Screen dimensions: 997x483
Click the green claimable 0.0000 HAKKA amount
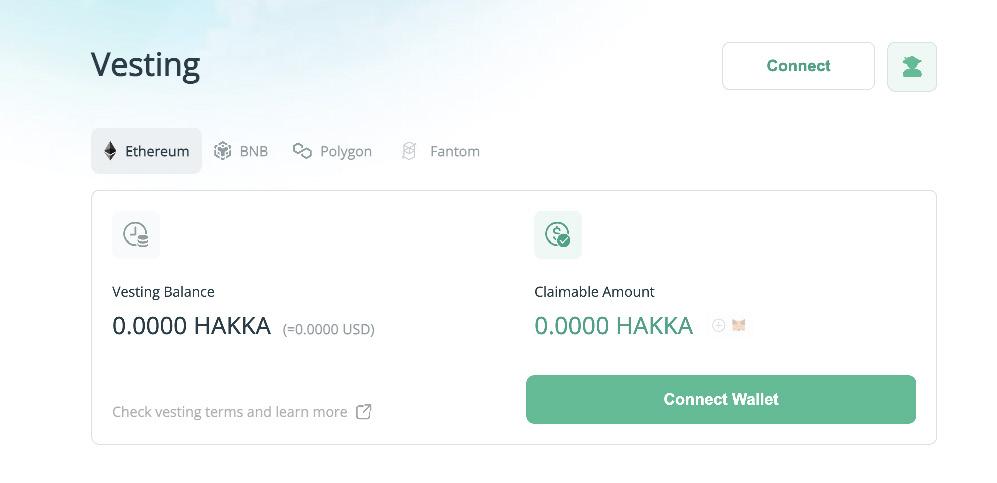point(613,326)
